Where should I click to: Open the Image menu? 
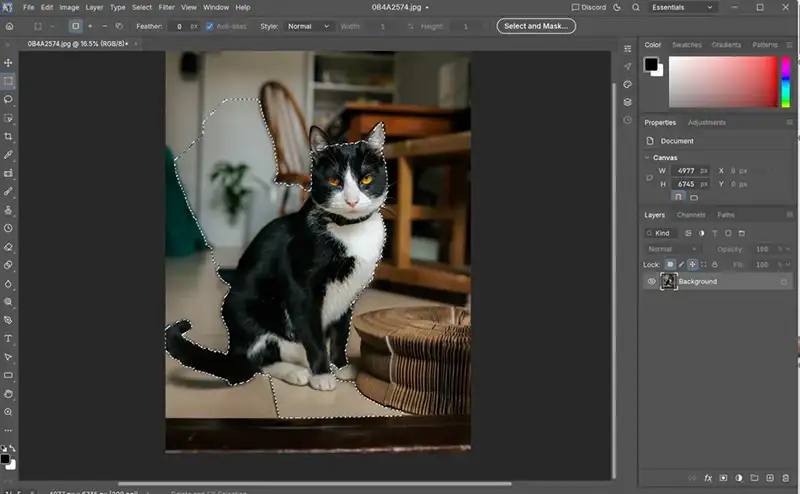(69, 8)
